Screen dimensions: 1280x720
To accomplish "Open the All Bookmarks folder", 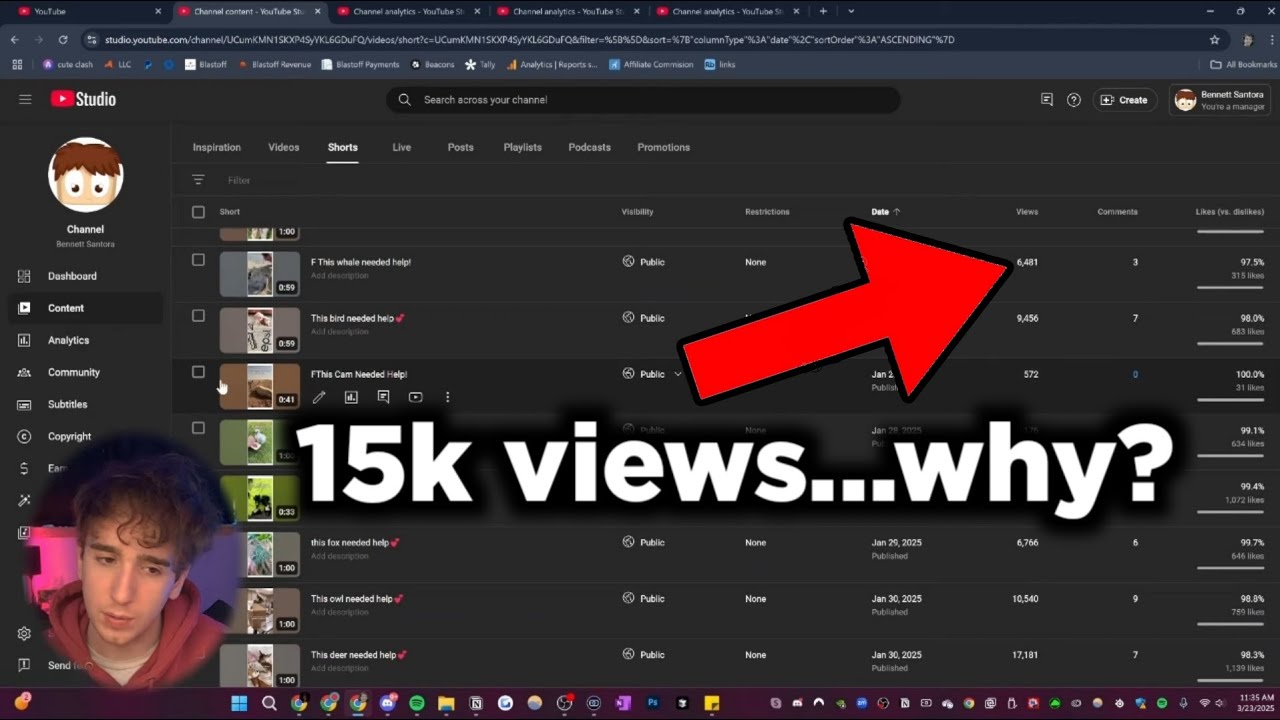I will pos(1243,64).
